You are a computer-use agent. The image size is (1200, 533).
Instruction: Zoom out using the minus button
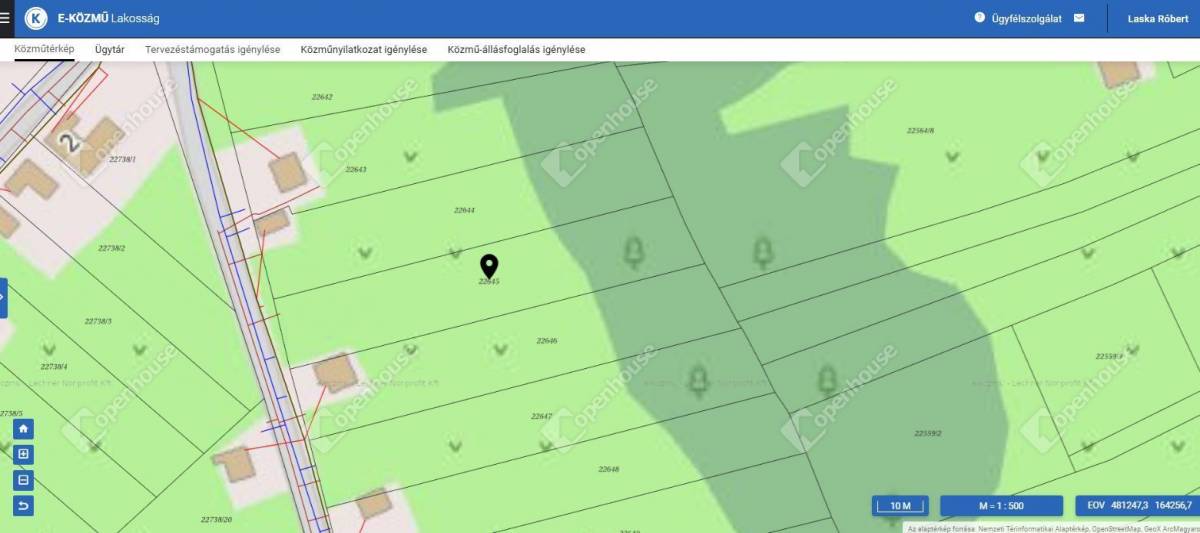(x=24, y=480)
